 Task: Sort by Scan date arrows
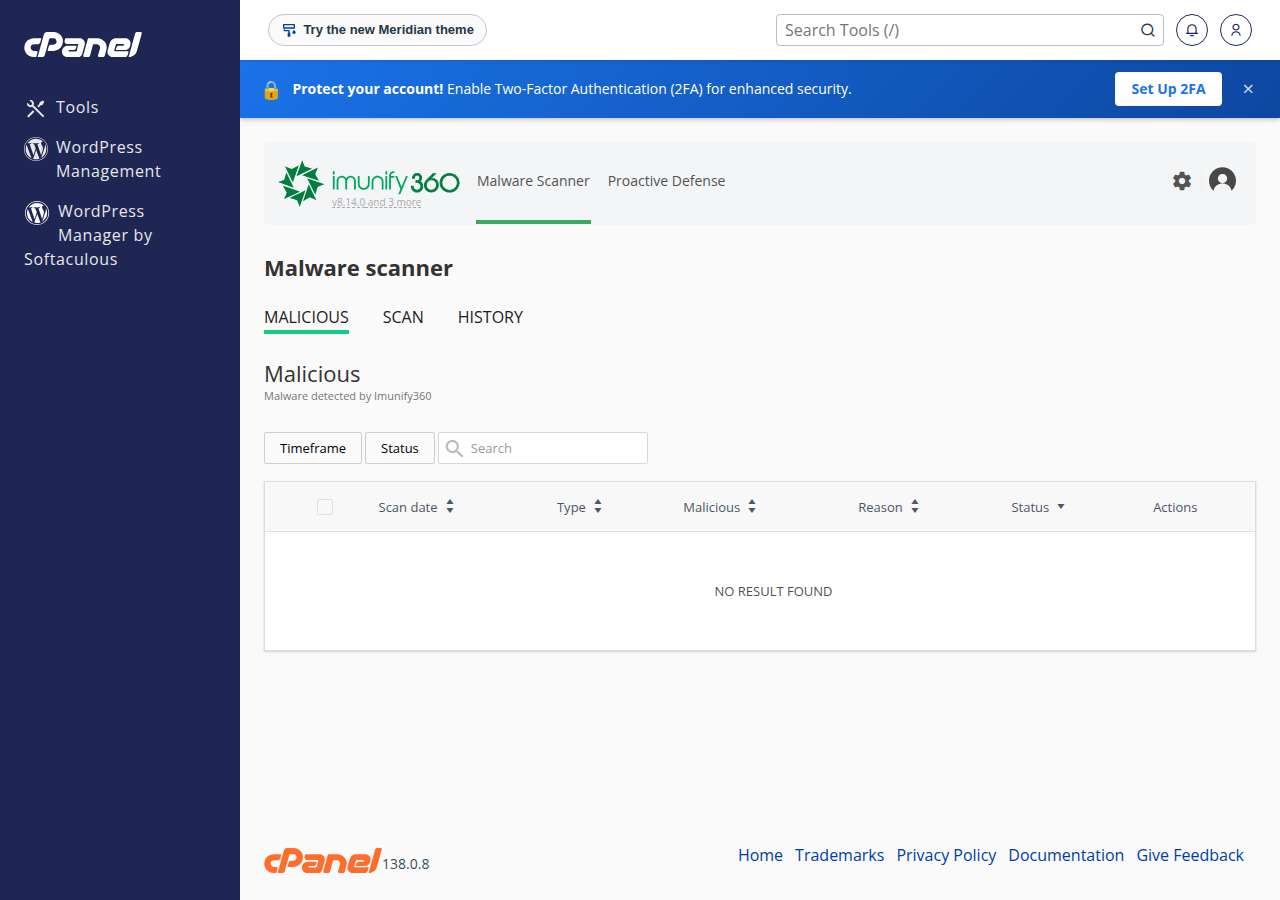tap(450, 507)
